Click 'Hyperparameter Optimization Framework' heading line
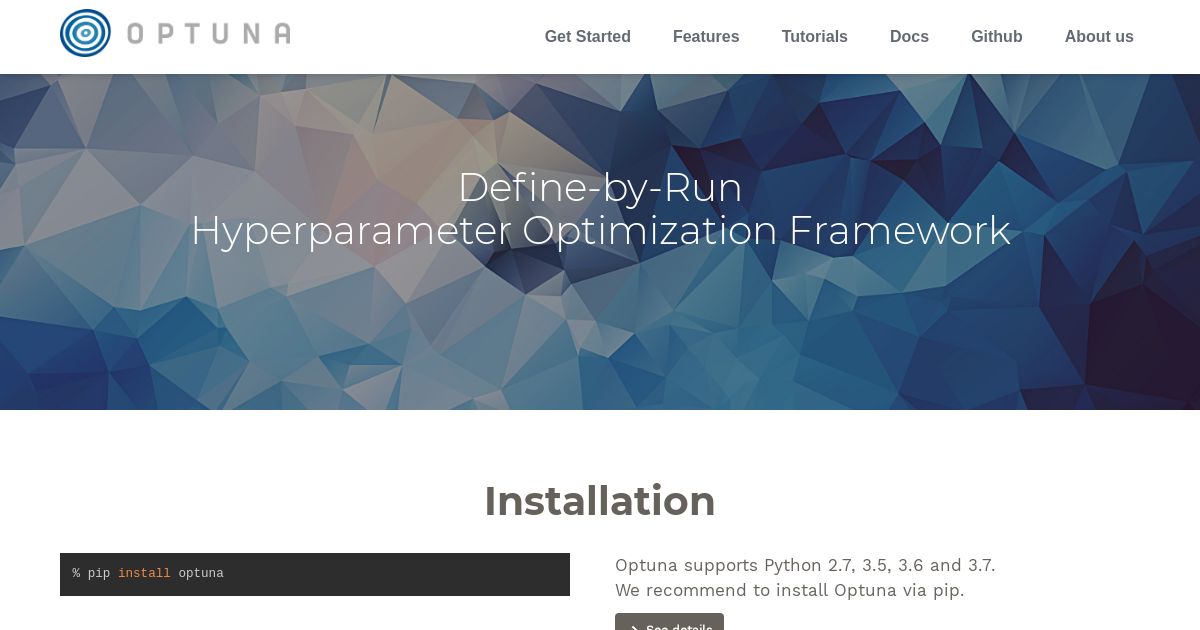This screenshot has width=1200, height=630. (600, 231)
